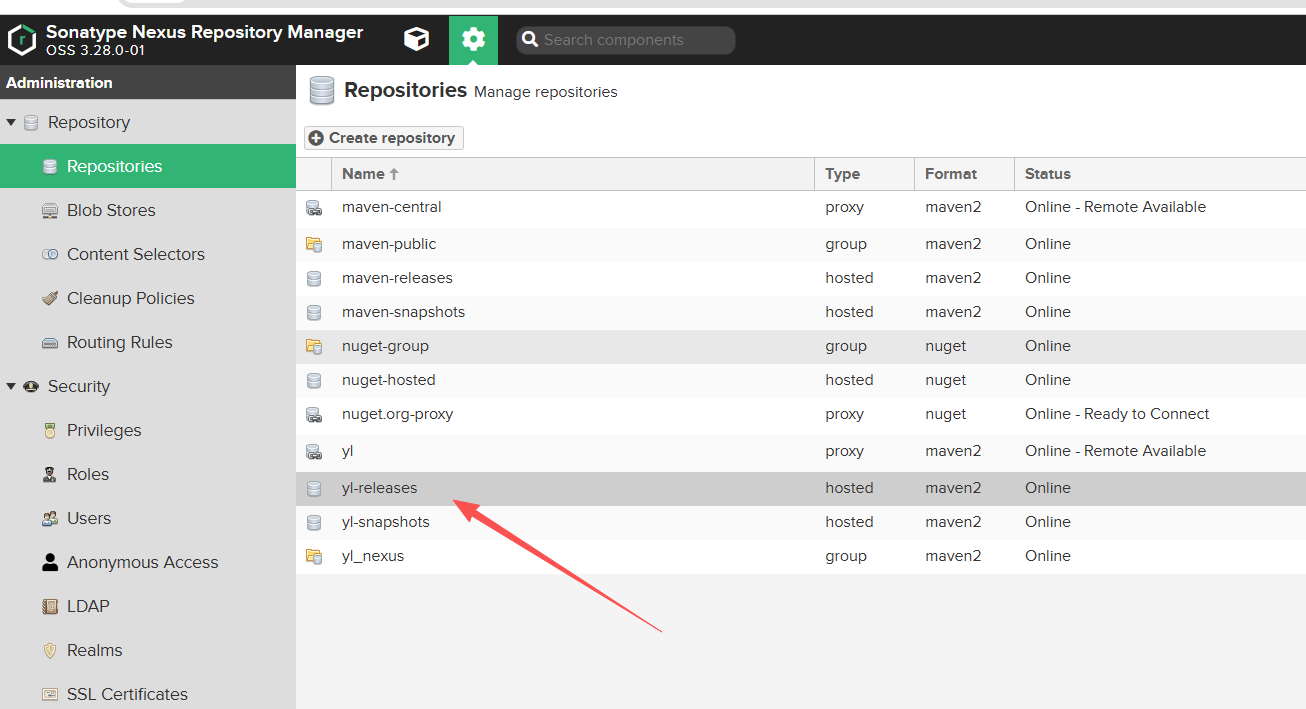Sort by the Status column header
The height and width of the screenshot is (709, 1306).
[1160, 174]
